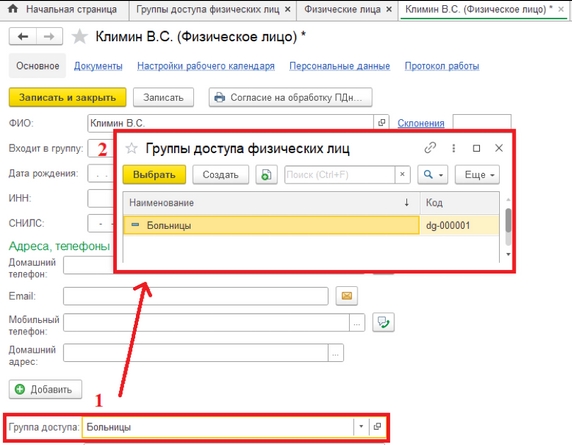
Task: Click the field right of Склонения link
Action: pyautogui.click(x=482, y=123)
